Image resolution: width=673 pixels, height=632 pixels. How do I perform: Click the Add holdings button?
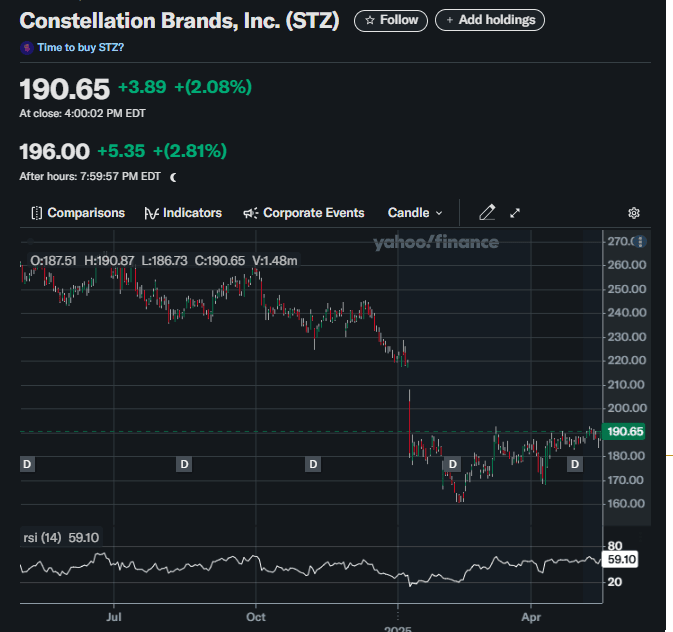click(x=490, y=20)
